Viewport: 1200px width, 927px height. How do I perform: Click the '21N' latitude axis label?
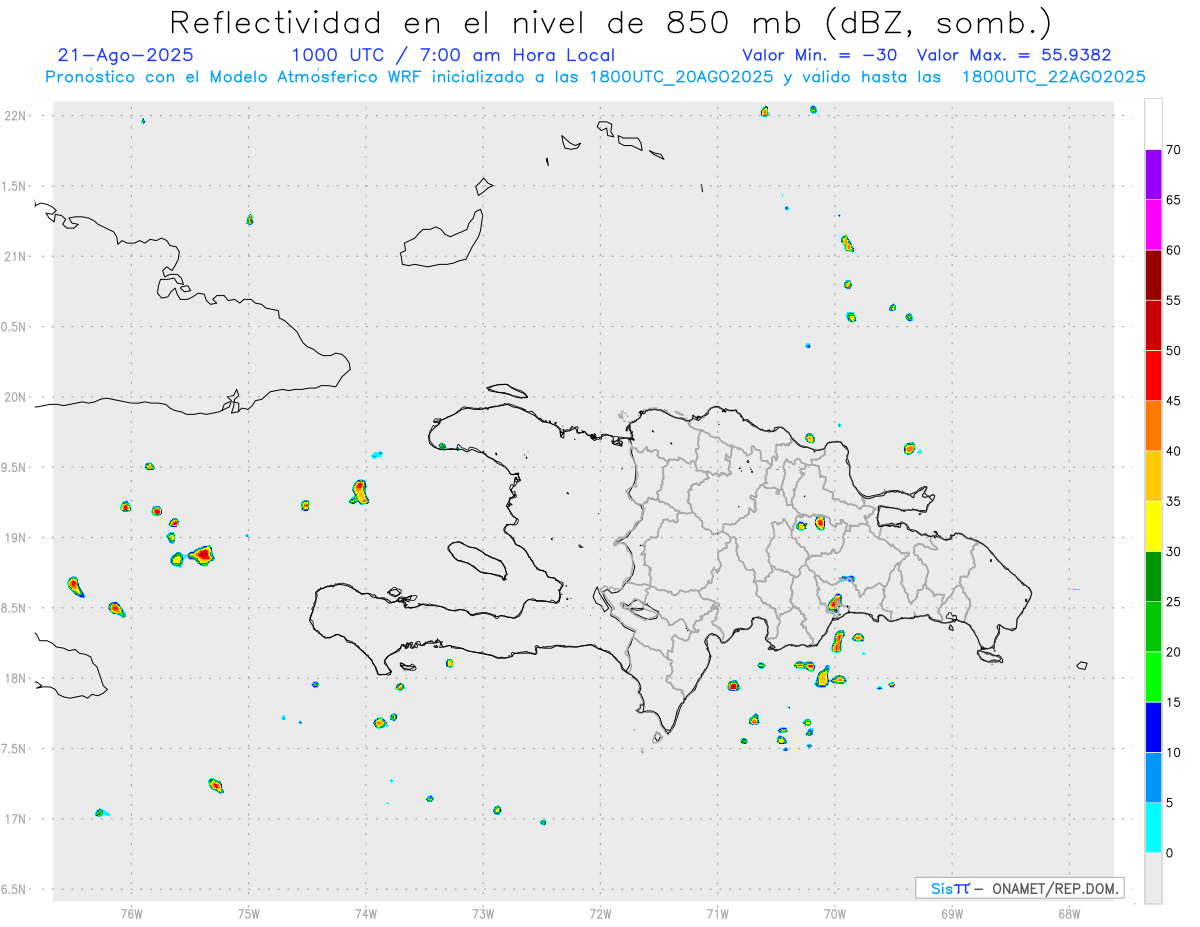pos(16,256)
